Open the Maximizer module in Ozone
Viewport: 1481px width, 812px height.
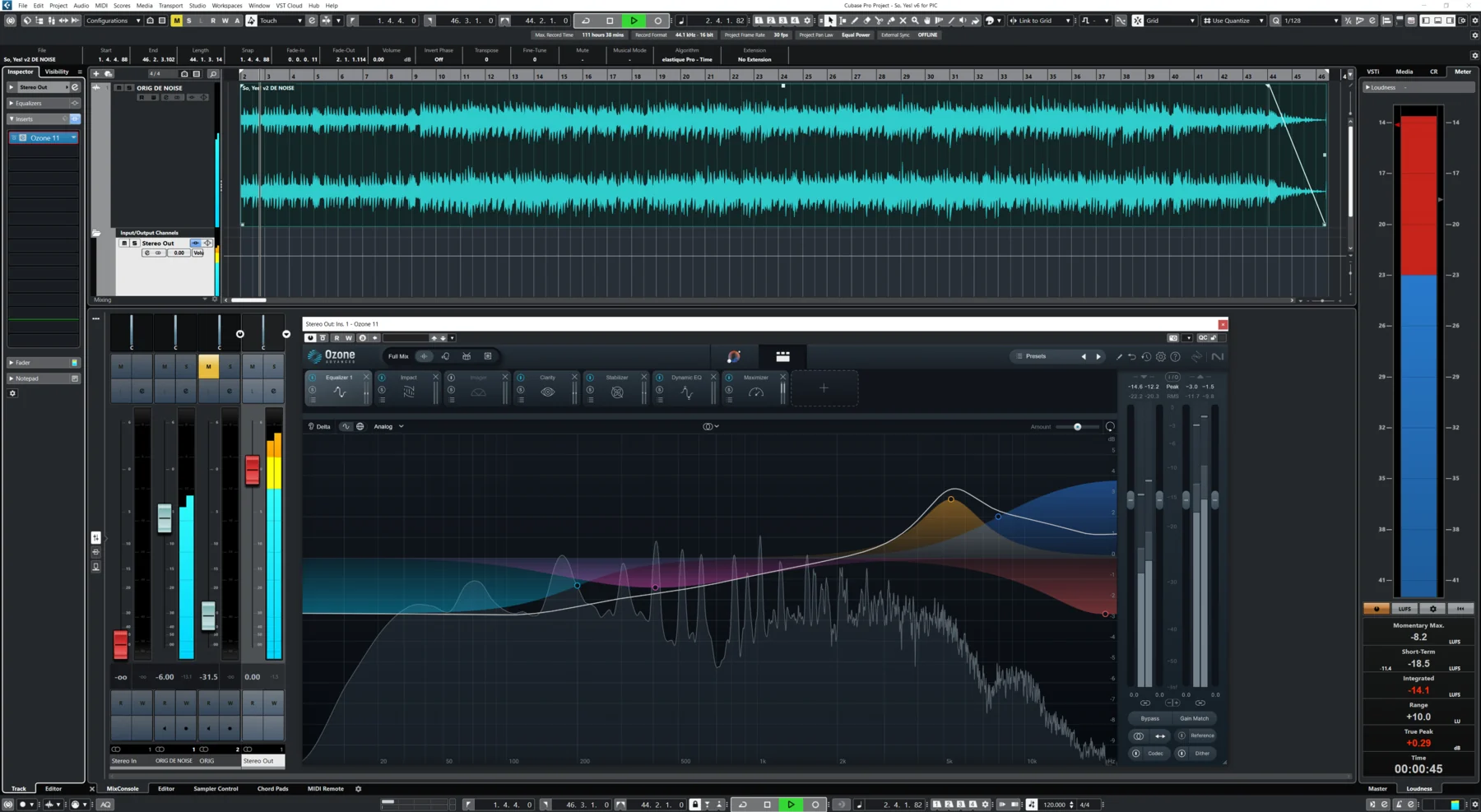coord(754,377)
